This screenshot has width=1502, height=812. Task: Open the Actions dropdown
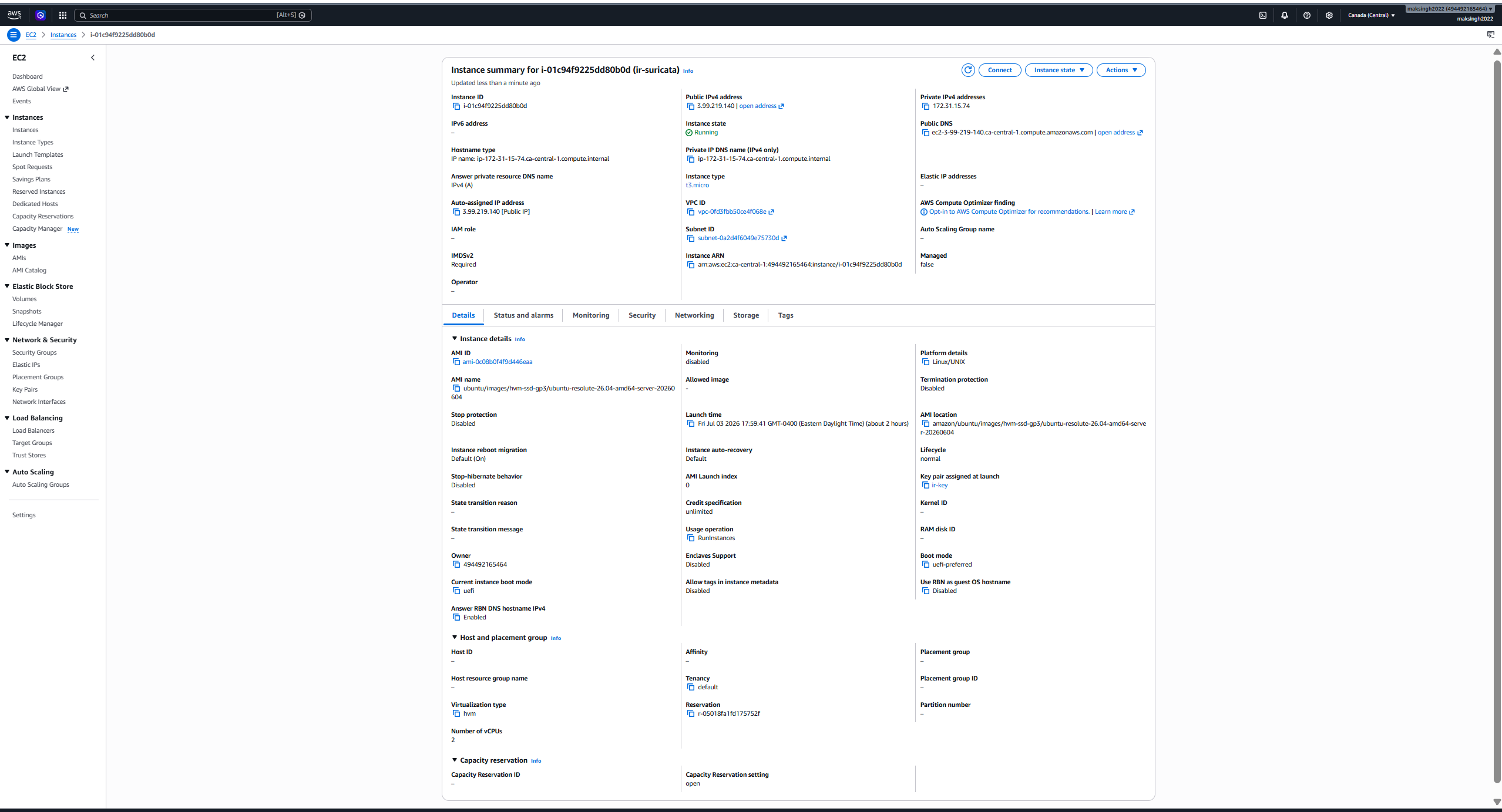click(x=1121, y=70)
